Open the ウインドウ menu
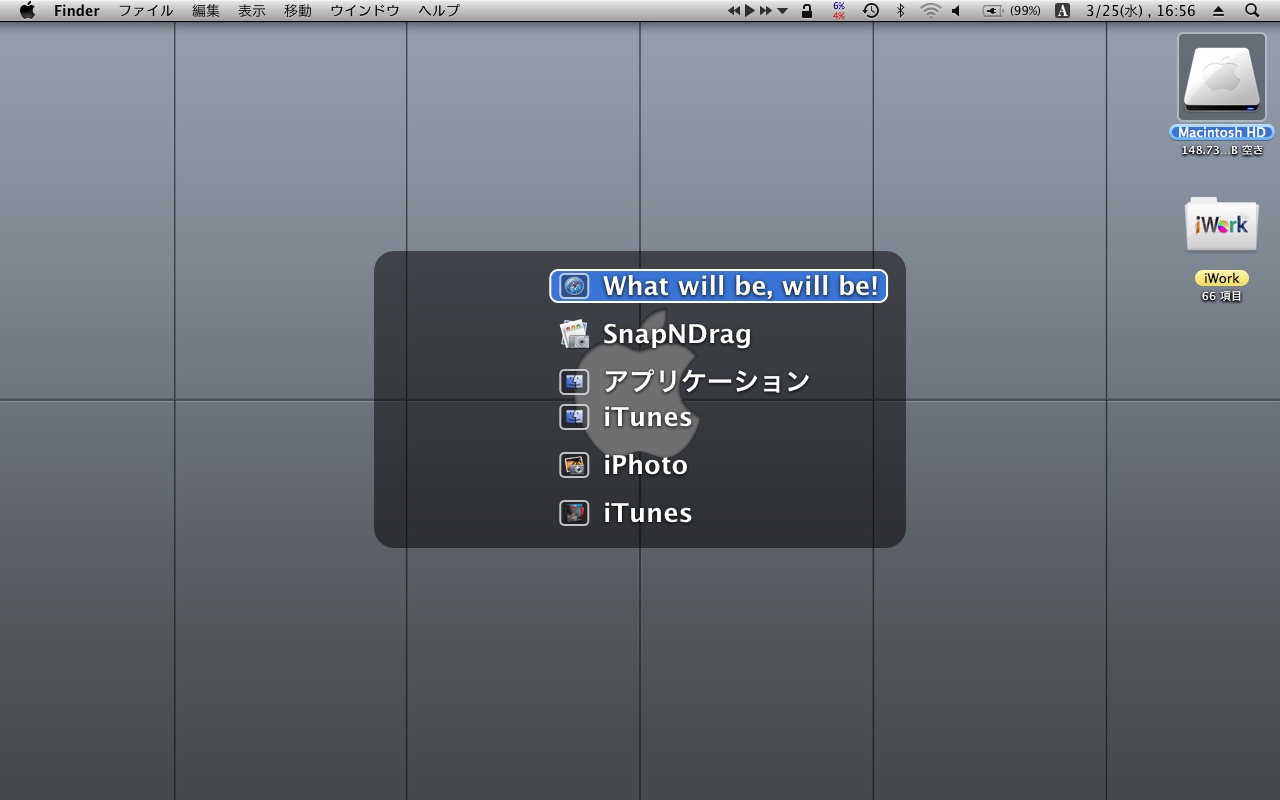 click(365, 10)
